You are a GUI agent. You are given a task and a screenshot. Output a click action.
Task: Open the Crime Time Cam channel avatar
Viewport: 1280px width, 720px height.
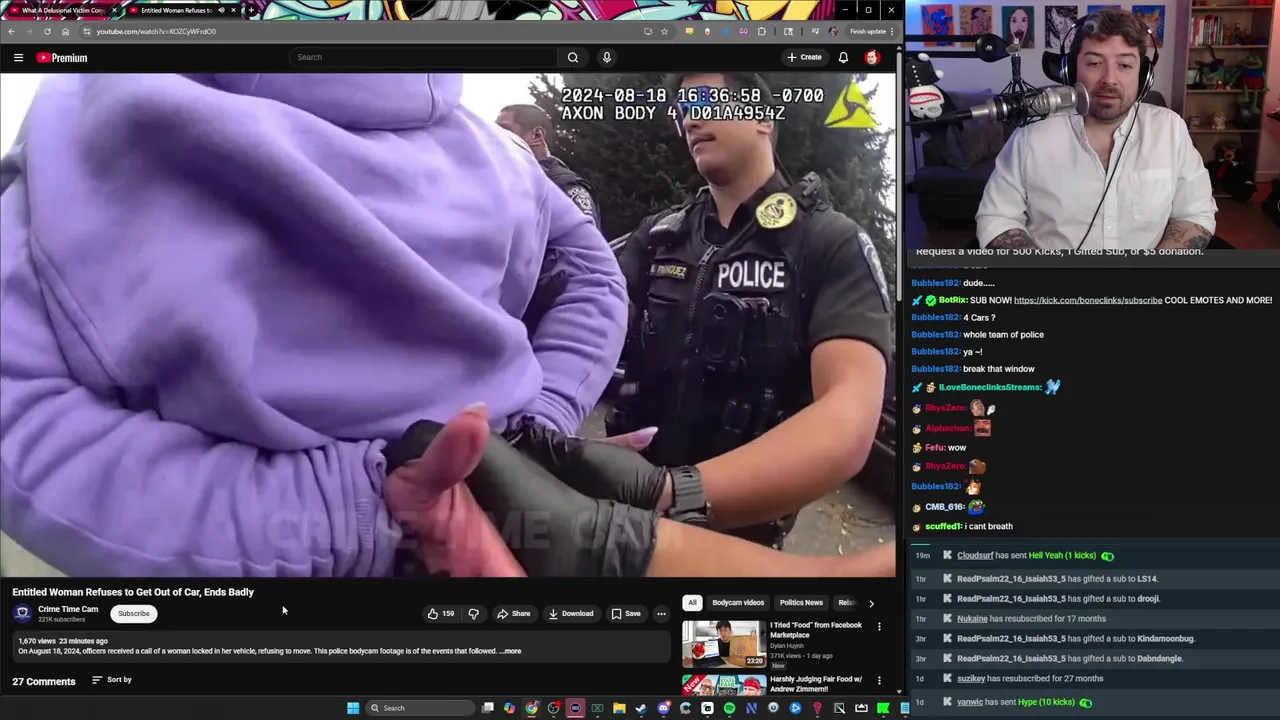23,614
